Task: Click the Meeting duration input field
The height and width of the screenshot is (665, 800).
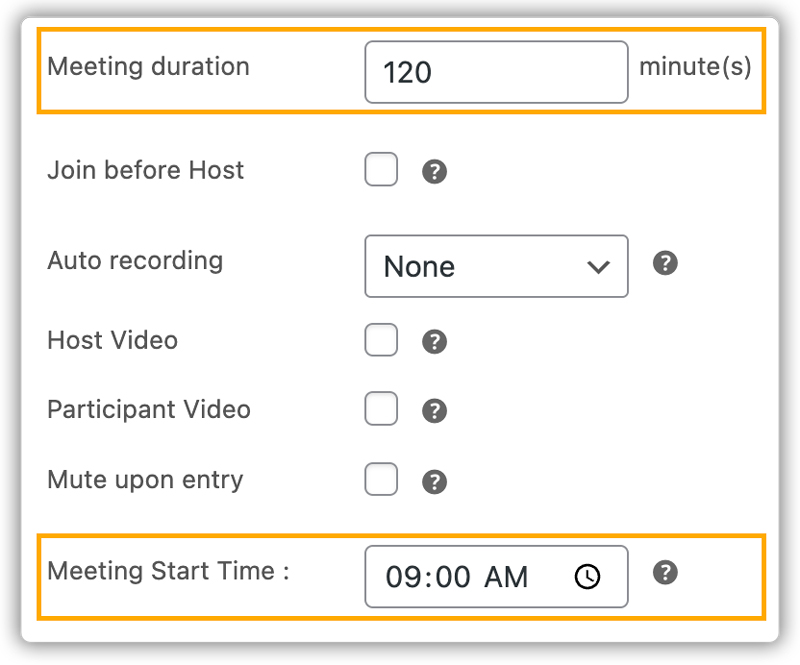Action: click(496, 72)
